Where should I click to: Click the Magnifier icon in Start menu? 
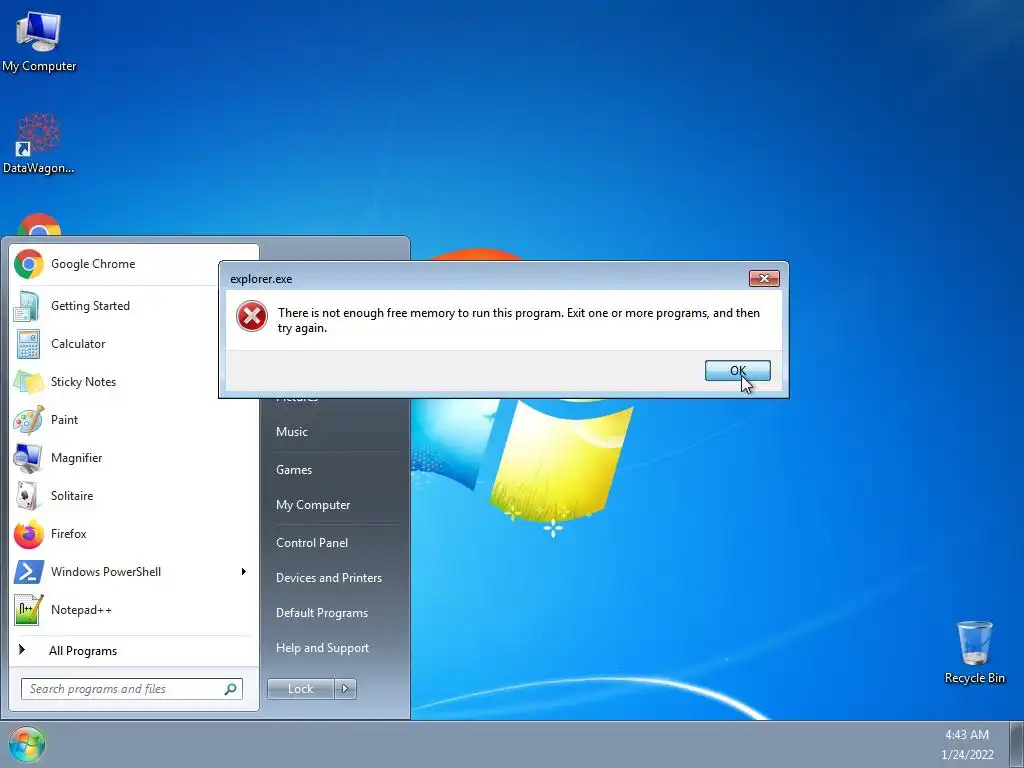pyautogui.click(x=28, y=458)
